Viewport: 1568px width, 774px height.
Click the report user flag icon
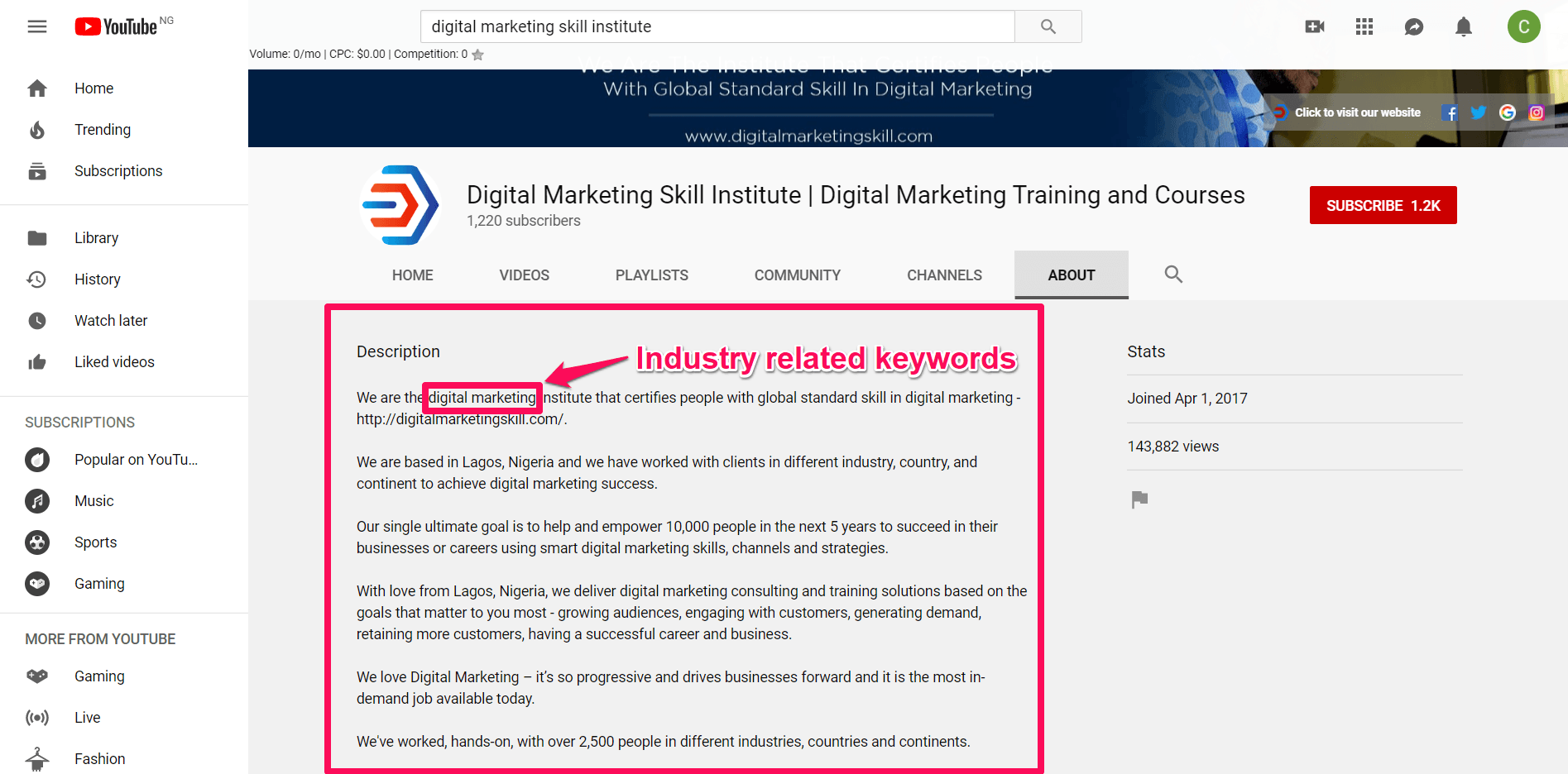click(x=1139, y=499)
